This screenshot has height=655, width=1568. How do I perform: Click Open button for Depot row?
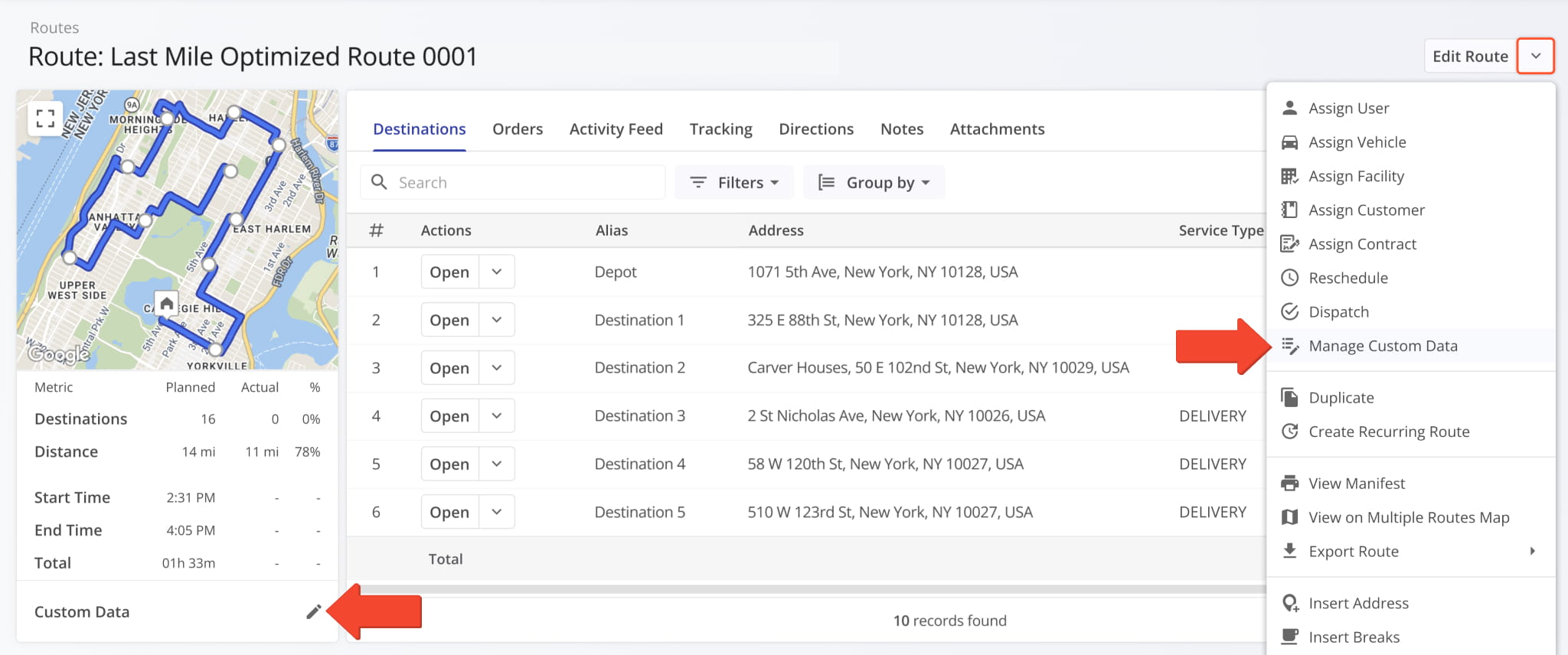[450, 272]
